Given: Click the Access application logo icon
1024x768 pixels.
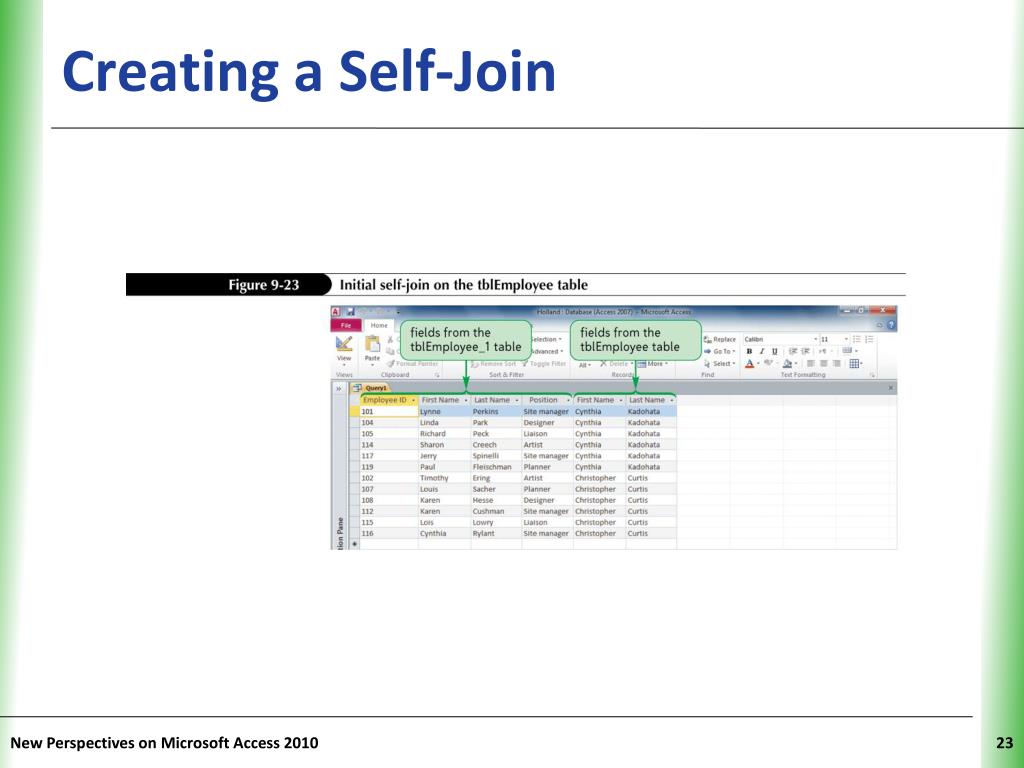Looking at the screenshot, I should coord(336,312).
